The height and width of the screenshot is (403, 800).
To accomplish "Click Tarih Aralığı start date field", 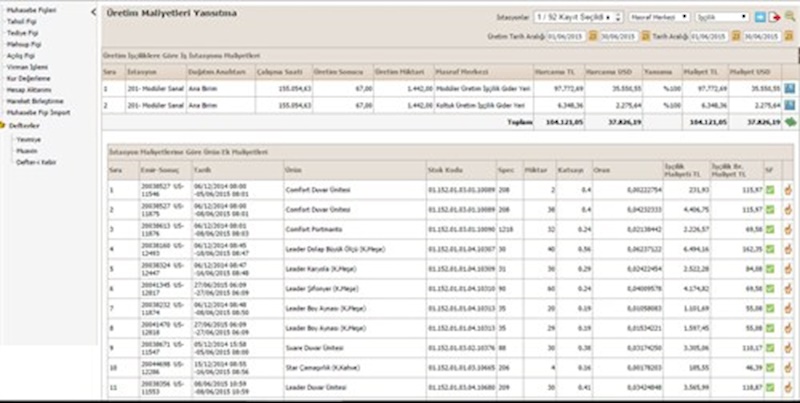I will [709, 37].
